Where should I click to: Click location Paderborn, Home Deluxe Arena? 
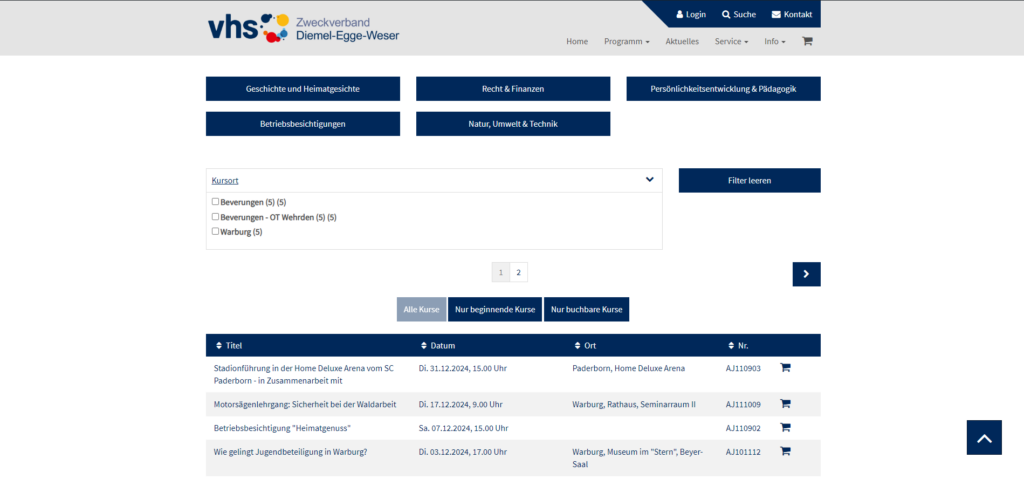tap(628, 368)
